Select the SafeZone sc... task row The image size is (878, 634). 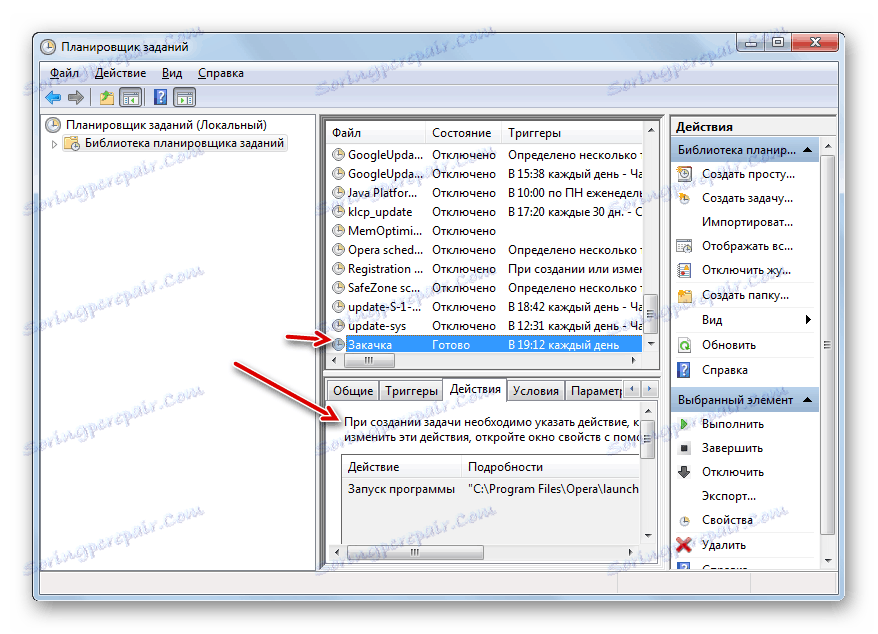(485, 288)
